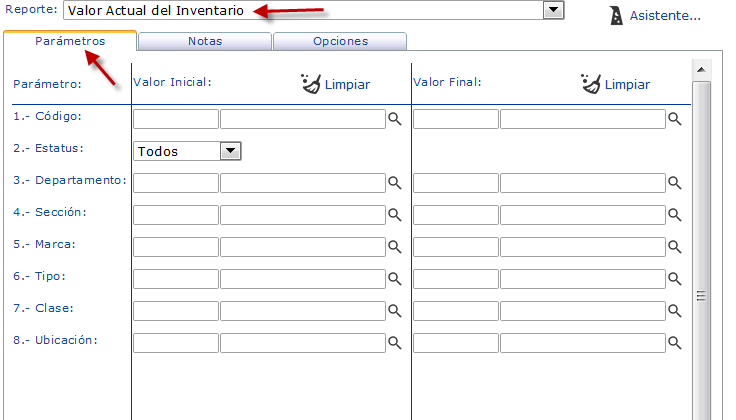The image size is (736, 420).
Task: Click search magnifier for Departamento final value
Action: [x=675, y=183]
